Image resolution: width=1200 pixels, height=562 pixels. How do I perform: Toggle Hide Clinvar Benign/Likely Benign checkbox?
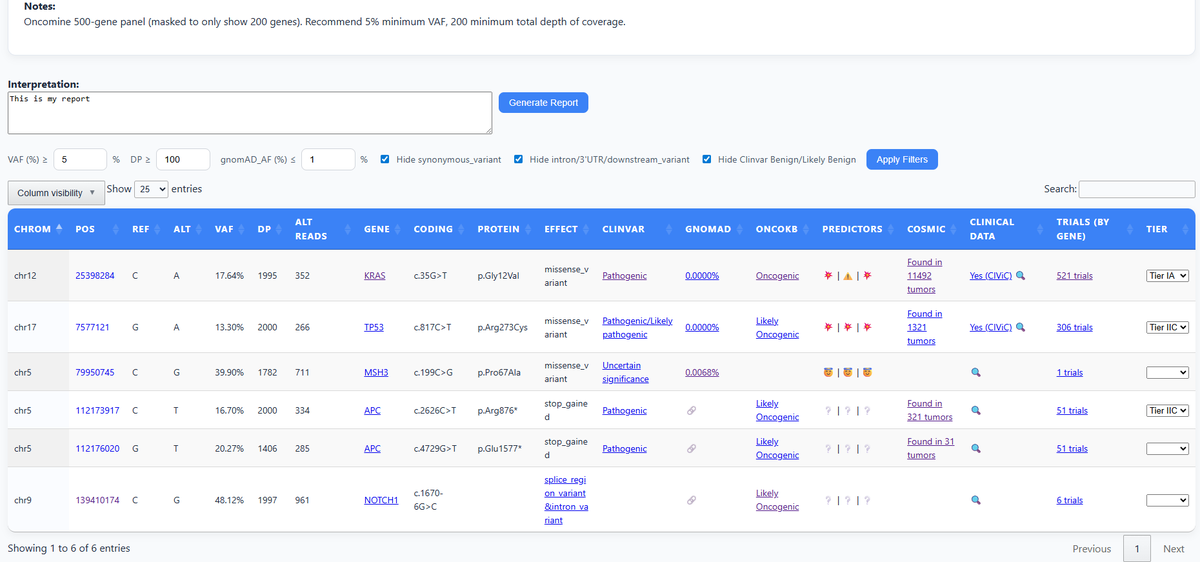(x=707, y=159)
